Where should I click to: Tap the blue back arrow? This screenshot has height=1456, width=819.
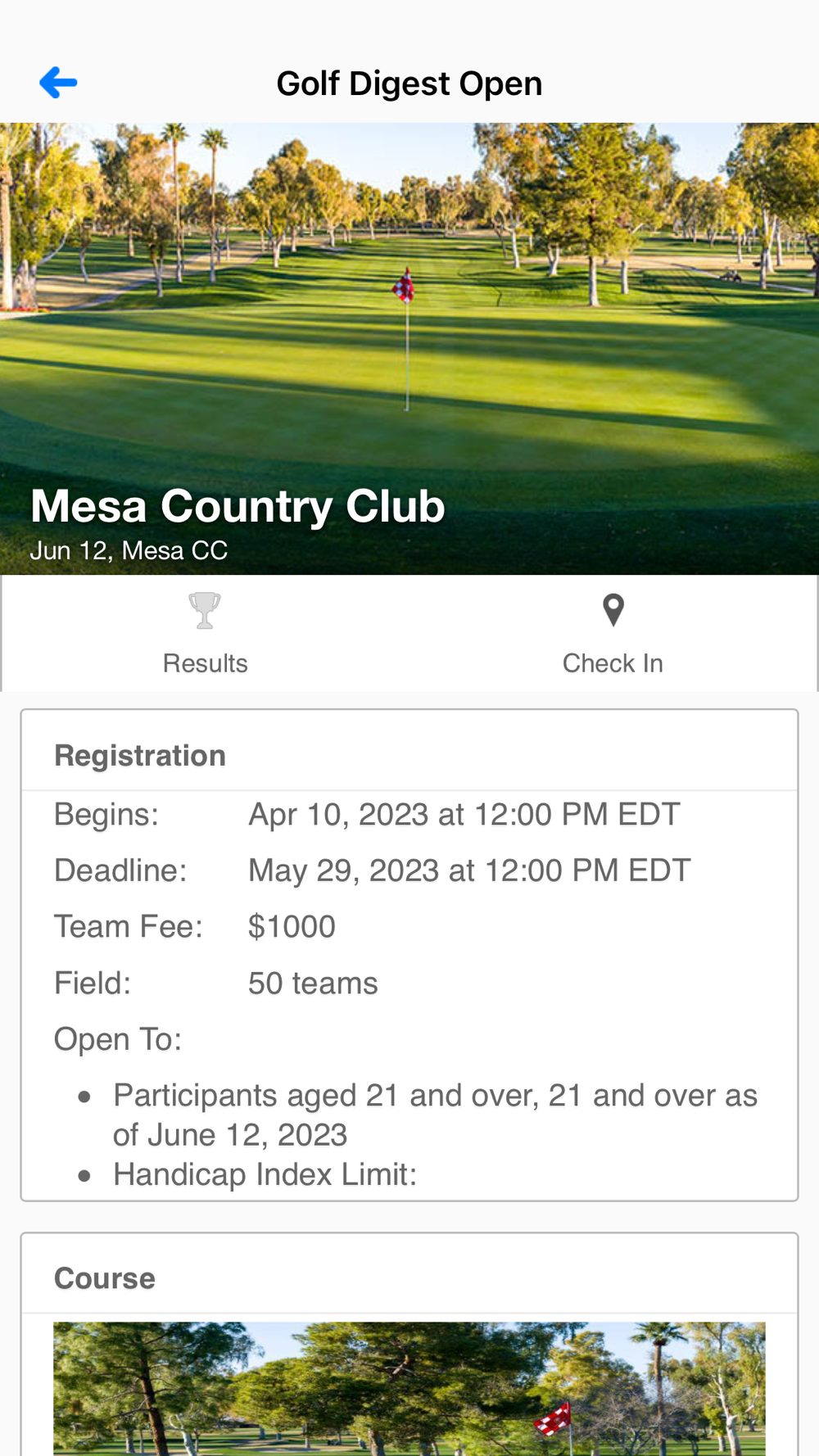58,83
